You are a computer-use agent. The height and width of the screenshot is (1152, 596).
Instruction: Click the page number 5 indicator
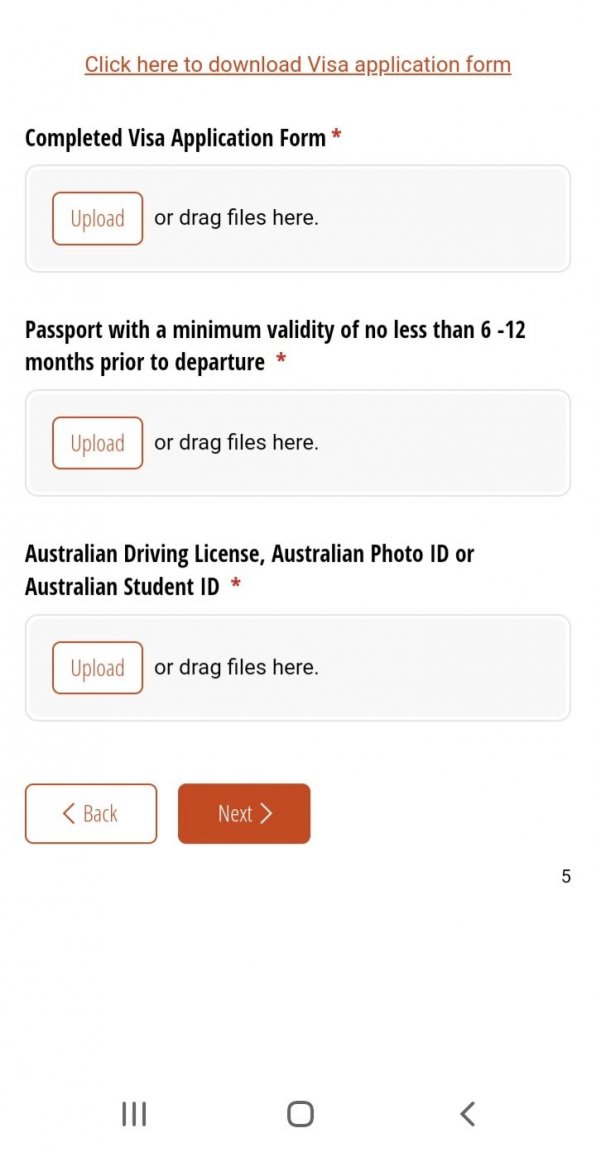click(566, 876)
